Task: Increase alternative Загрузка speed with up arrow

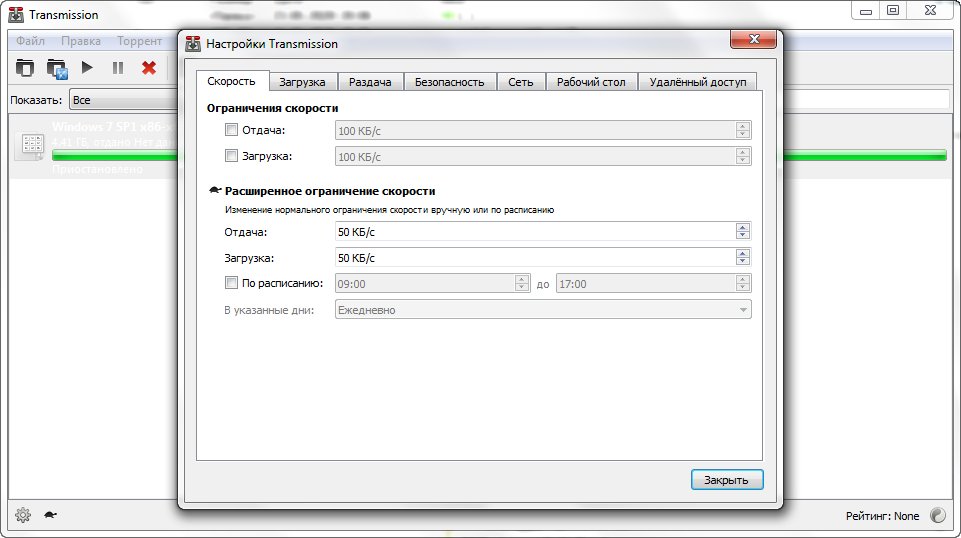Action: pyautogui.click(x=743, y=252)
